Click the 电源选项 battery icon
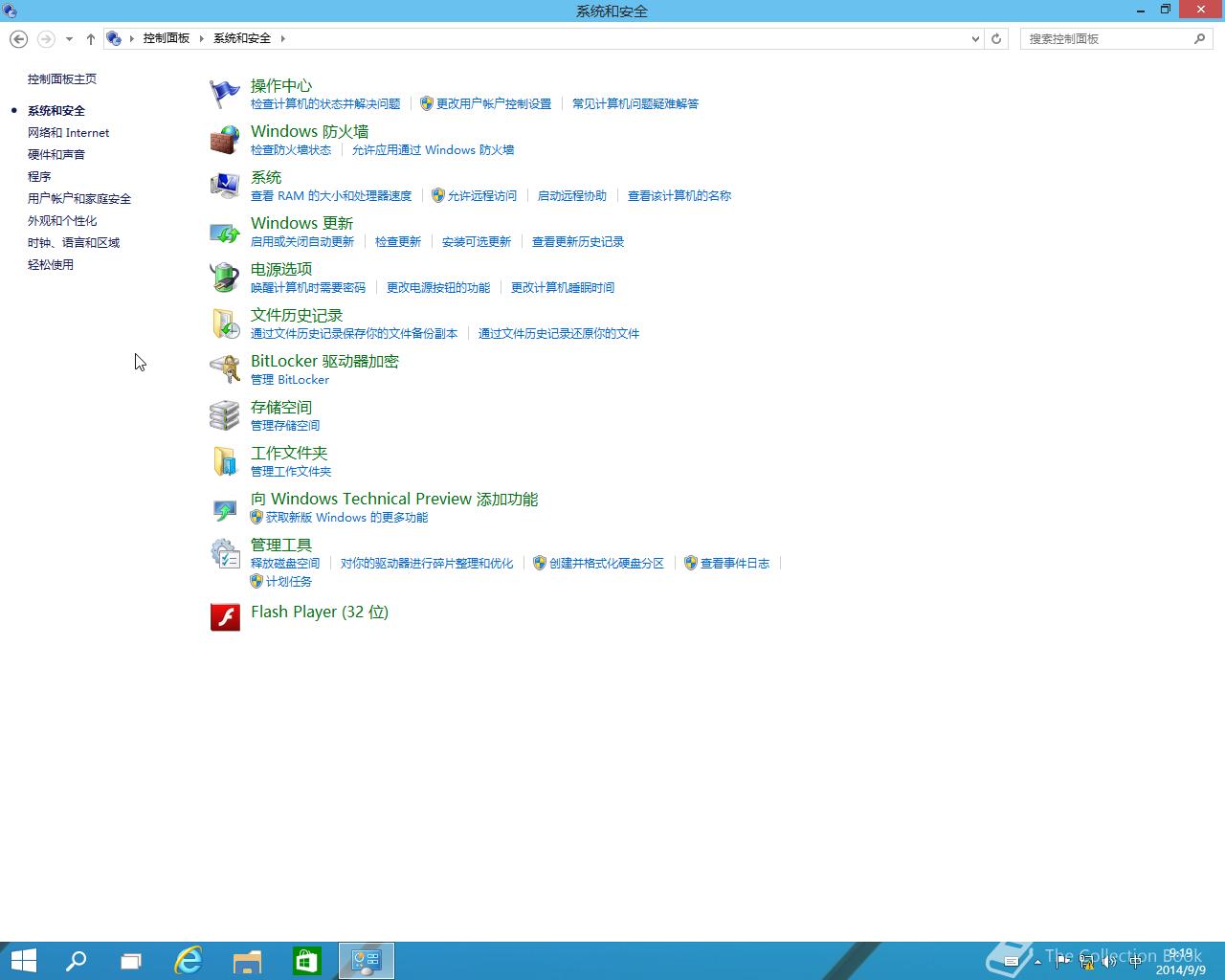The image size is (1225, 980). (225, 278)
